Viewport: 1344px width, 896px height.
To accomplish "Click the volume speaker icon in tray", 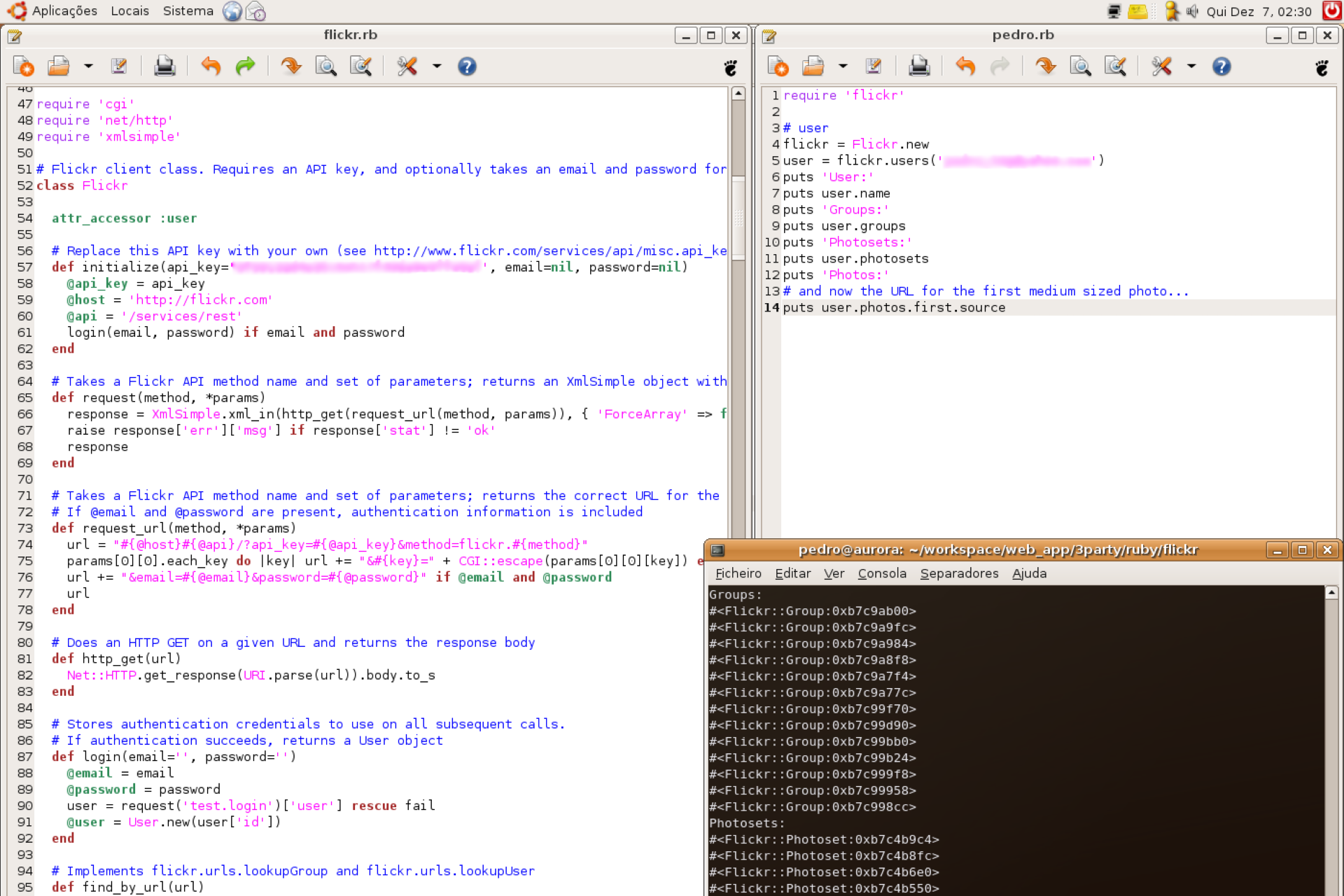I will (x=1193, y=11).
